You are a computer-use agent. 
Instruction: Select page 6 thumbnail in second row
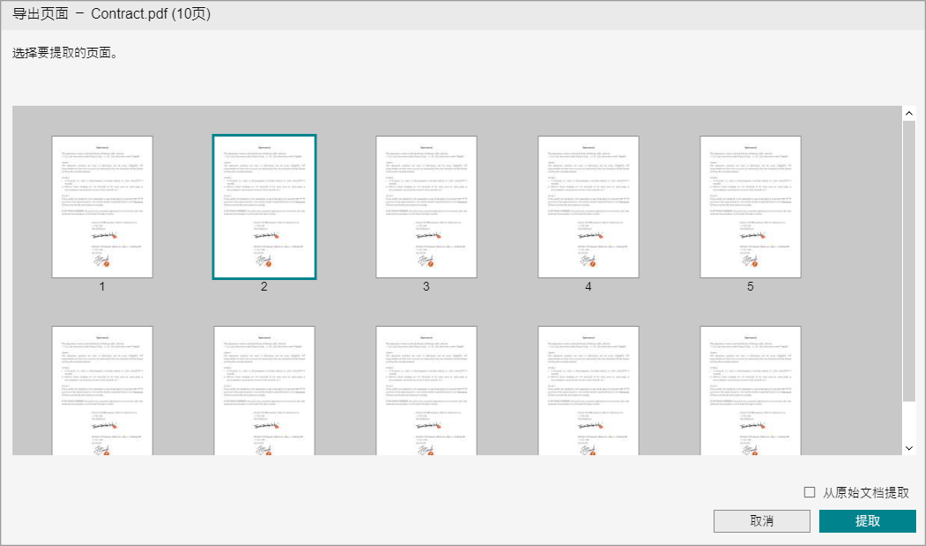tap(102, 390)
